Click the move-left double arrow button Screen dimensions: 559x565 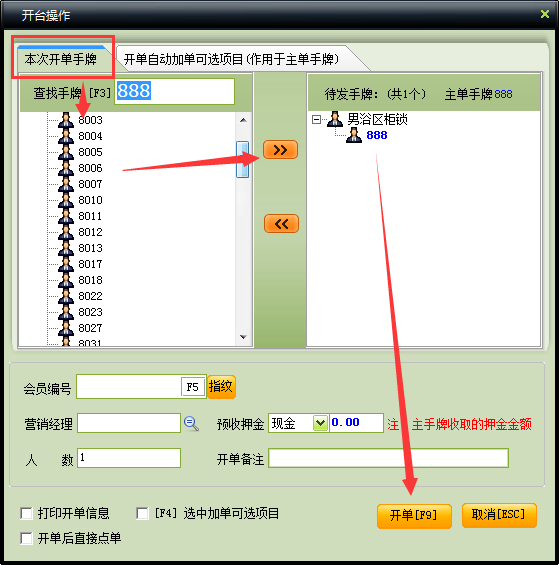281,223
